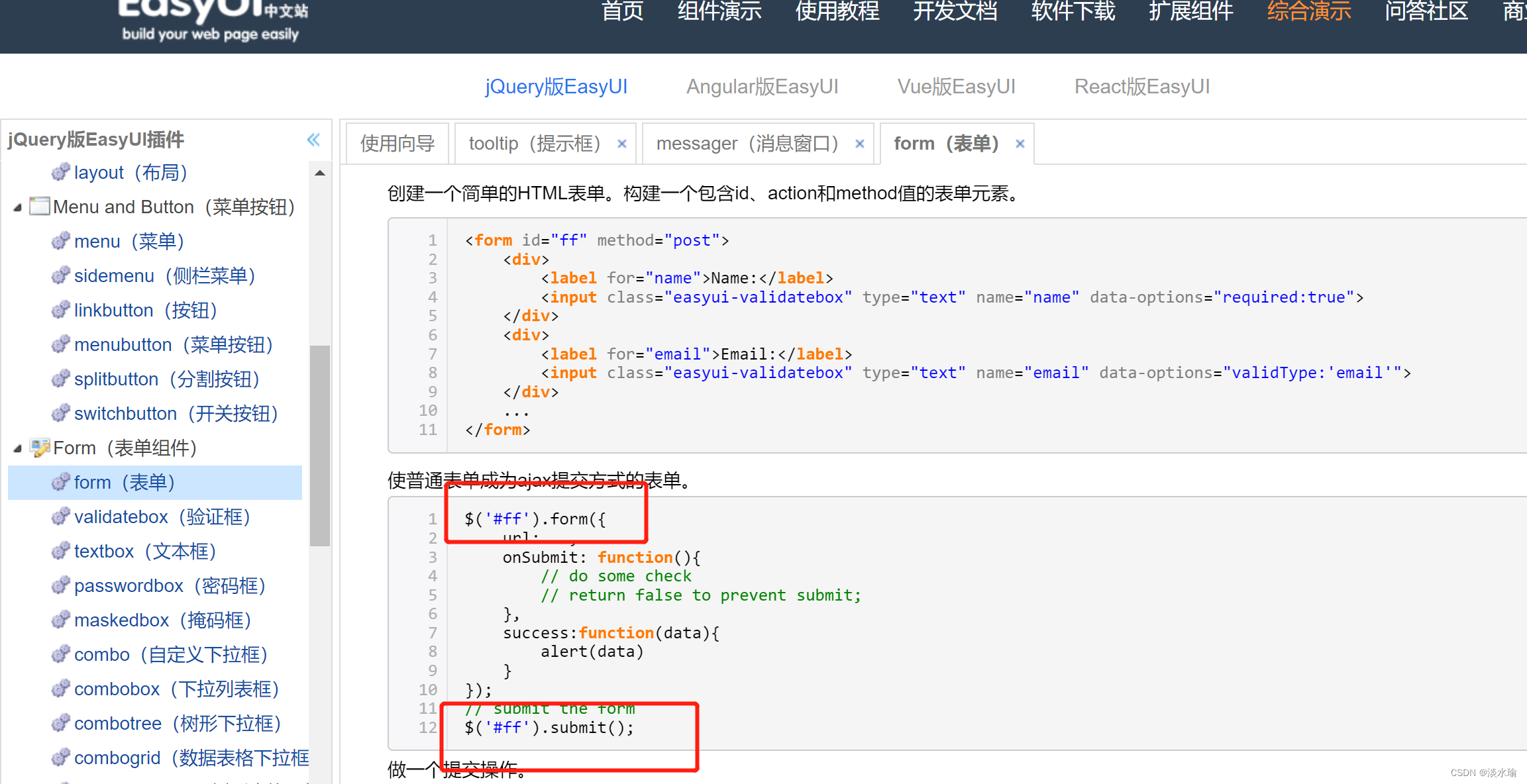Viewport: 1527px width, 784px height.
Task: Collapse the Form（表单组件）tree node
Action: [x=18, y=448]
